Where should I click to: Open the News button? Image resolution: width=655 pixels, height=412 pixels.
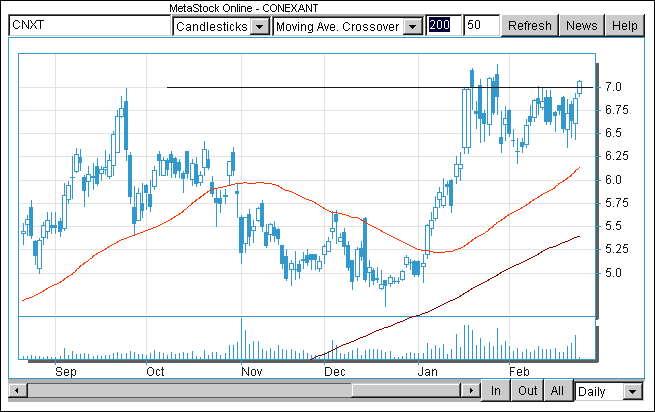[581, 26]
